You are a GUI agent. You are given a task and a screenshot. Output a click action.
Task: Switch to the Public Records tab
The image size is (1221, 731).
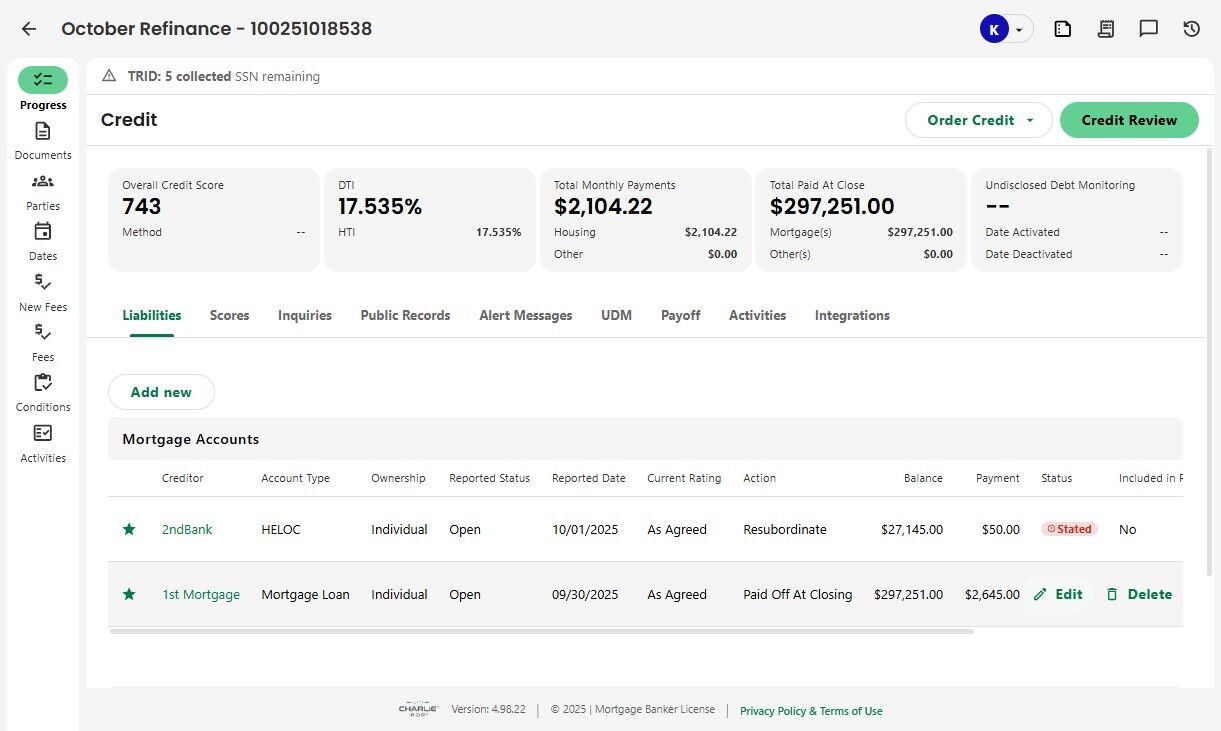[405, 315]
